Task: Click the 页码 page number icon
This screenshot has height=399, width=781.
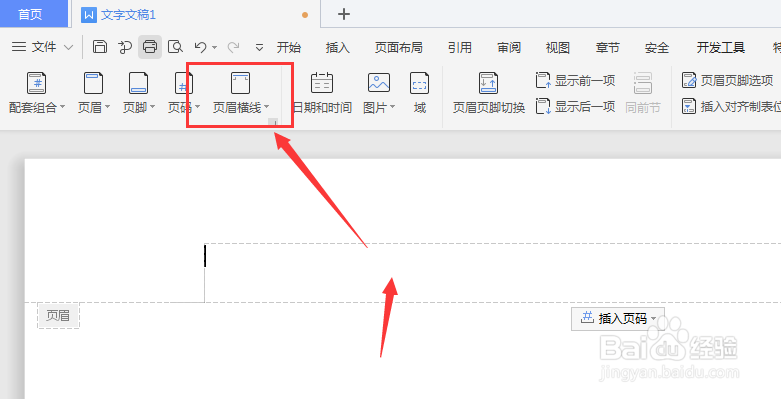Action: coord(183,83)
